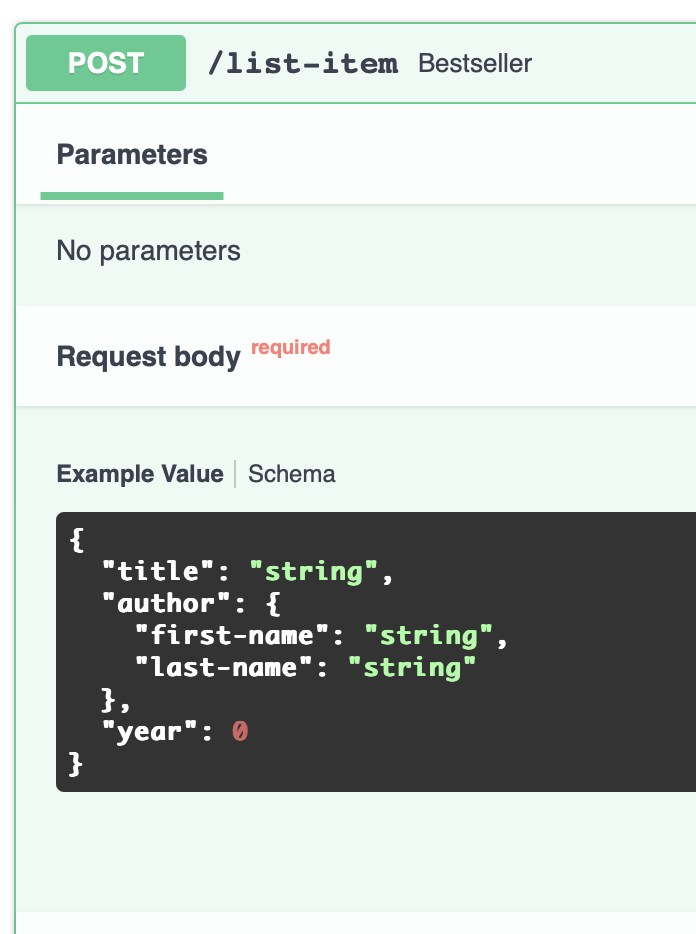Click the No parameters message
This screenshot has height=934, width=696.
click(x=148, y=251)
